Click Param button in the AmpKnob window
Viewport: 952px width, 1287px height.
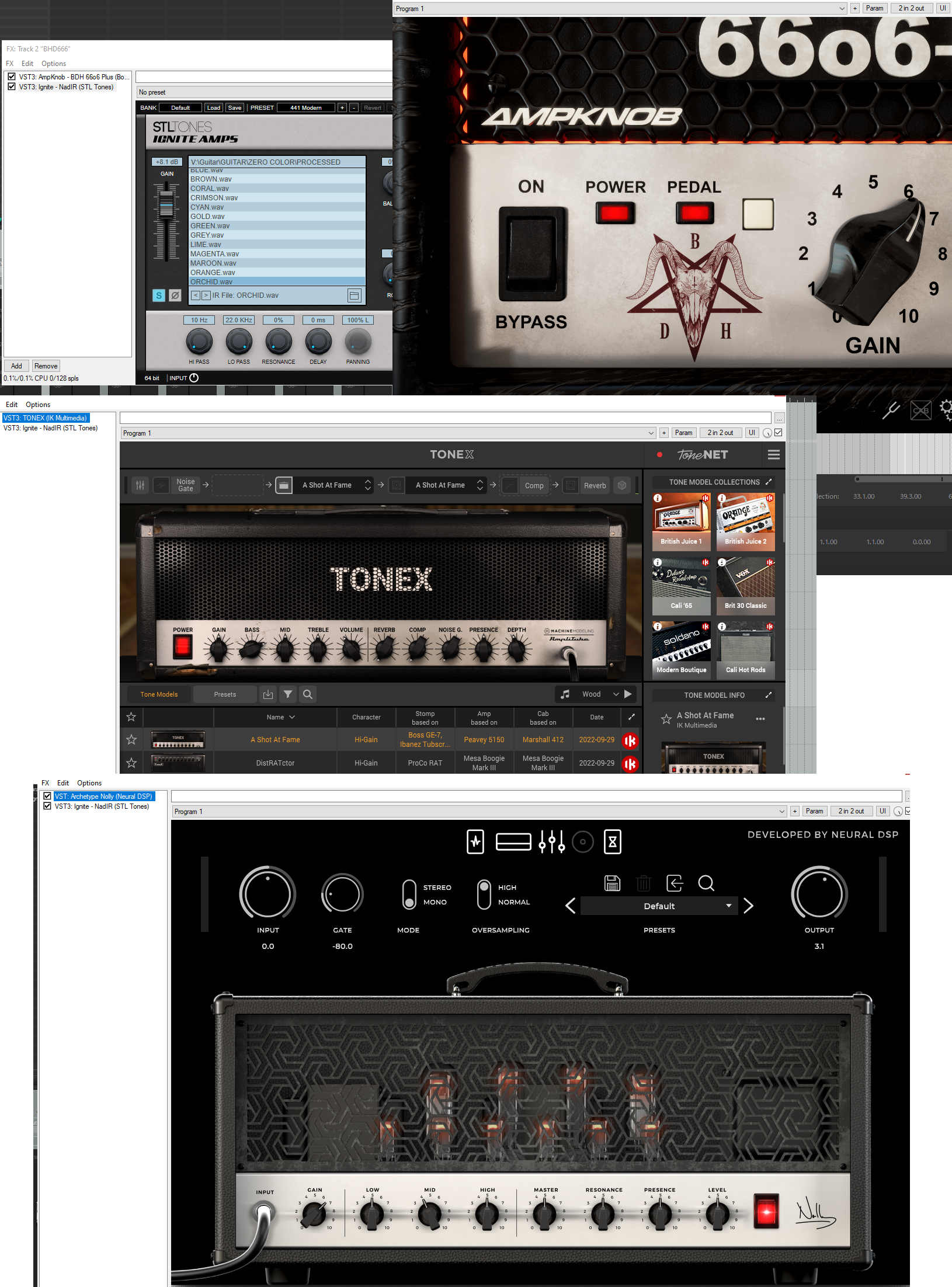874,8
